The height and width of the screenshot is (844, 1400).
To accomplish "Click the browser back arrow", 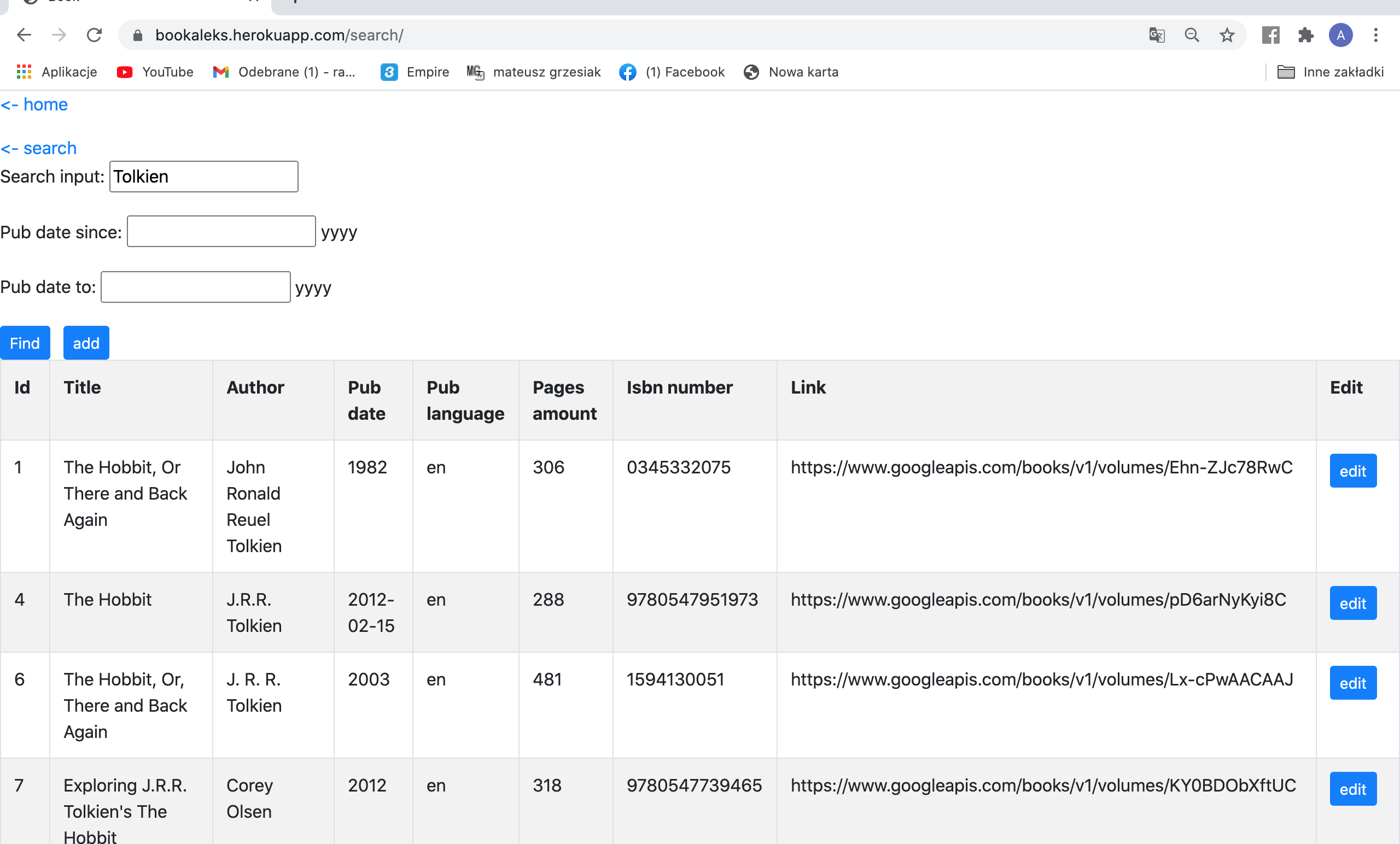I will (x=24, y=35).
